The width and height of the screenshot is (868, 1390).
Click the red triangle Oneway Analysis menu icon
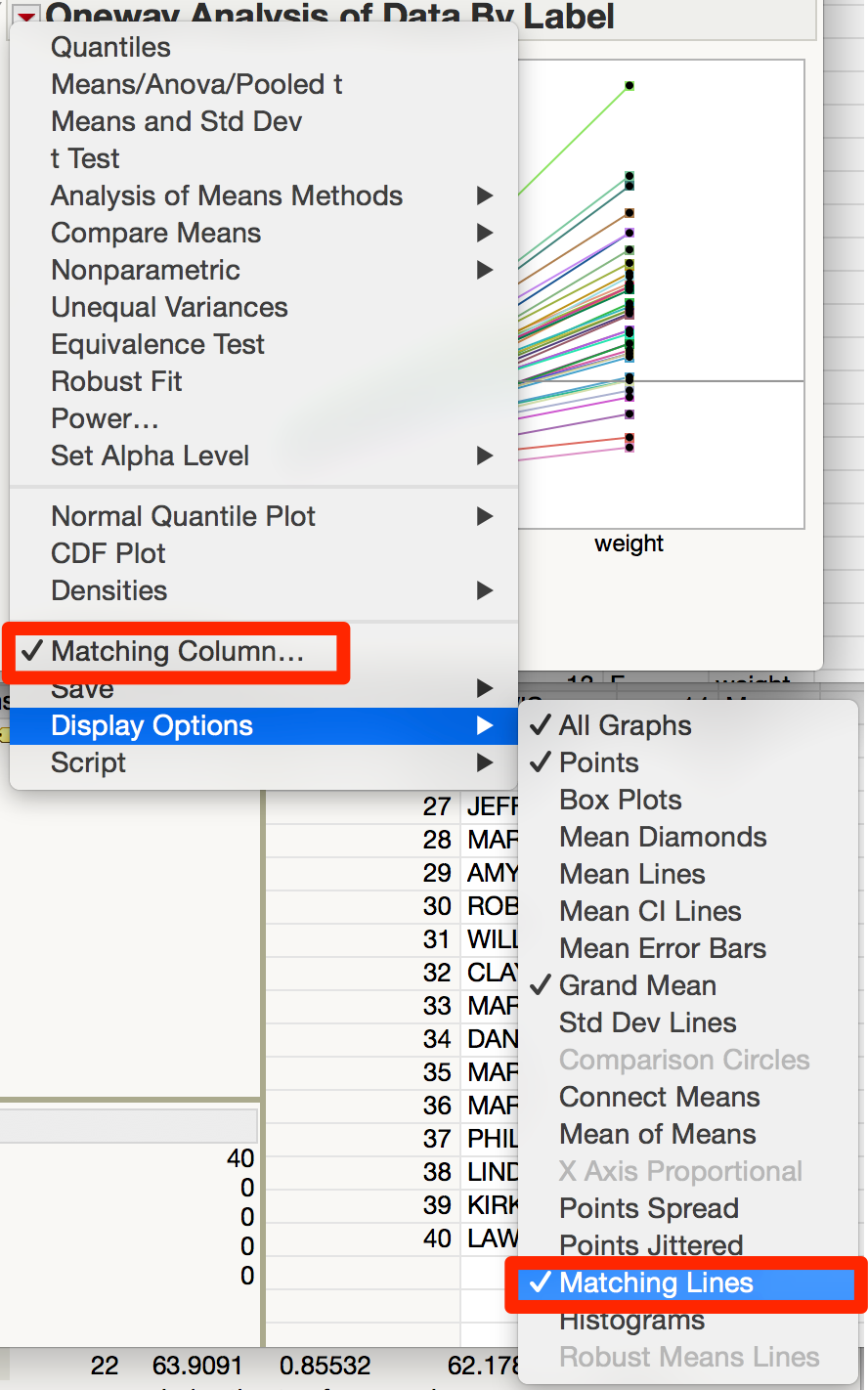tap(26, 15)
